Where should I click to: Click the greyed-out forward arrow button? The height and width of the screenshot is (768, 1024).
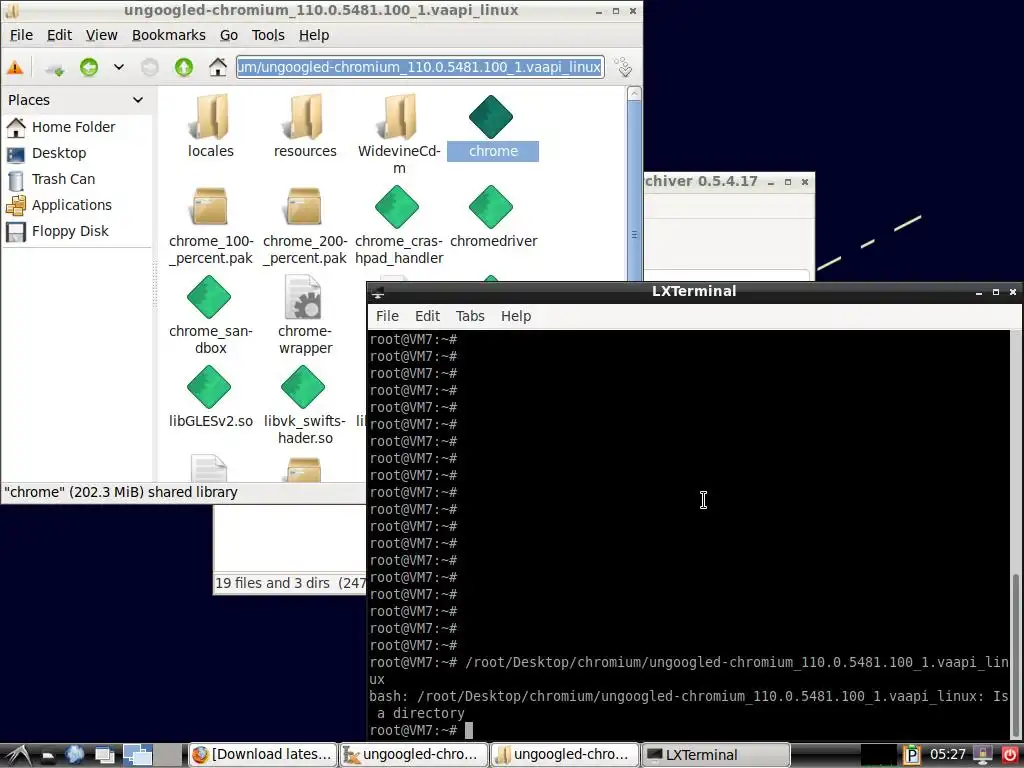click(x=150, y=67)
